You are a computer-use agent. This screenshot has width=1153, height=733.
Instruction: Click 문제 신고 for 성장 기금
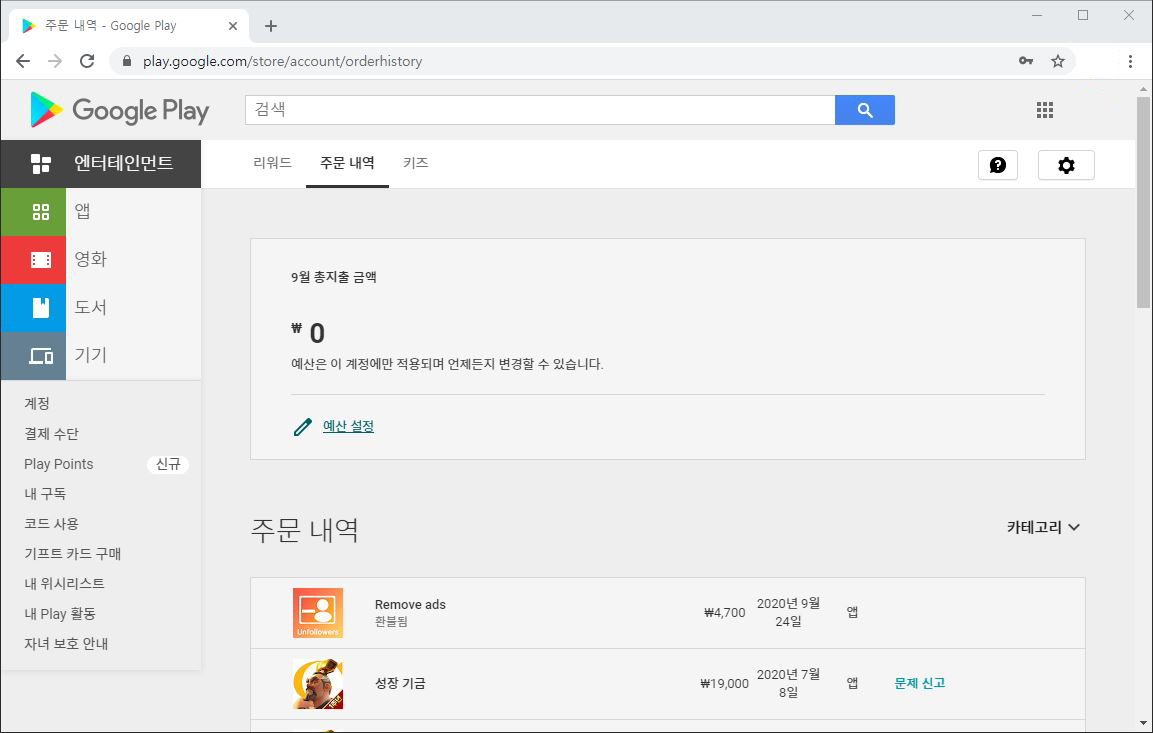tap(920, 684)
